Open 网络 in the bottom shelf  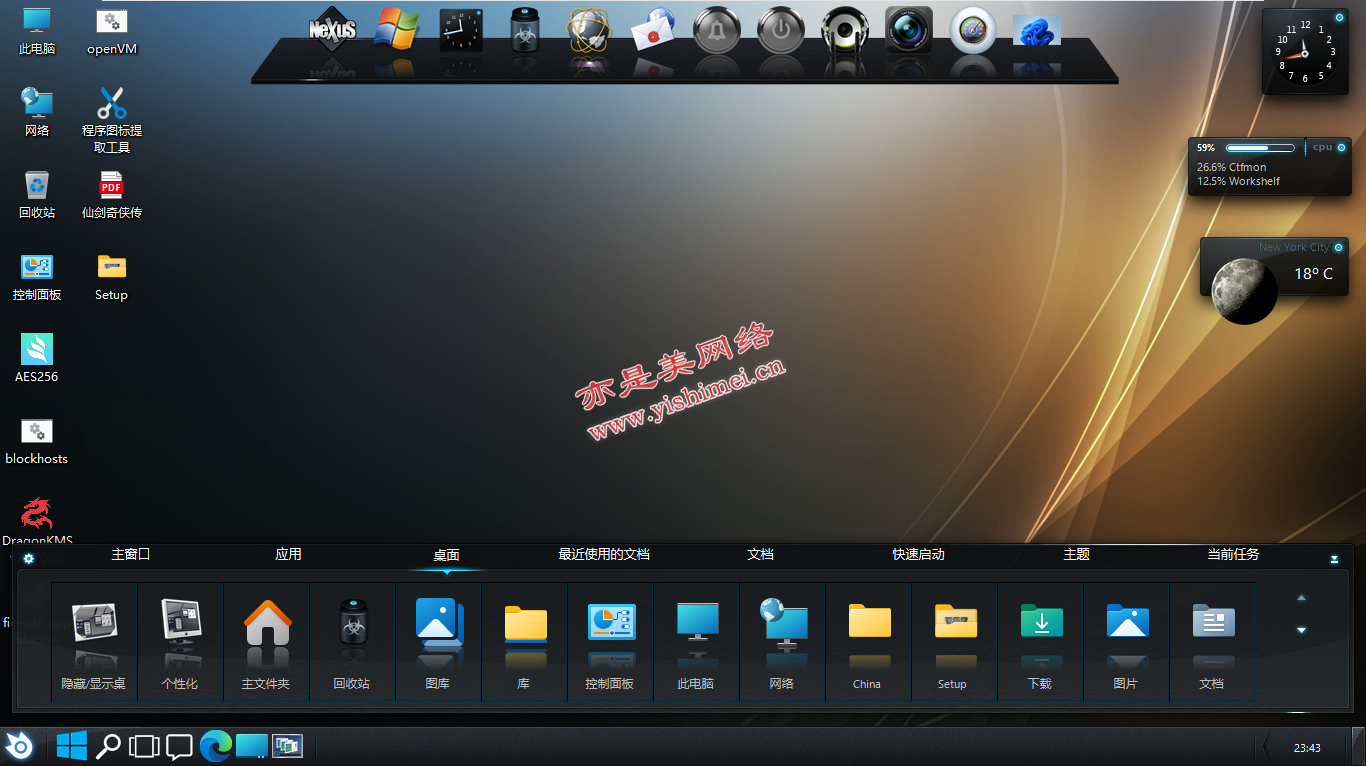782,642
